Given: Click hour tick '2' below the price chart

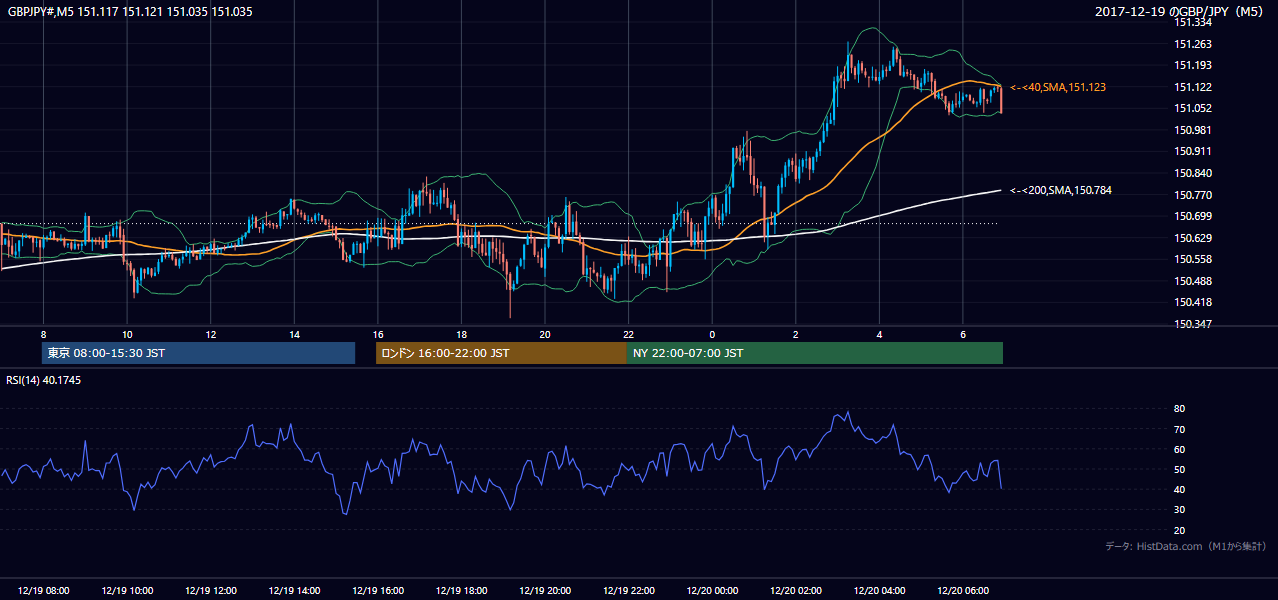Looking at the screenshot, I should pos(796,335).
